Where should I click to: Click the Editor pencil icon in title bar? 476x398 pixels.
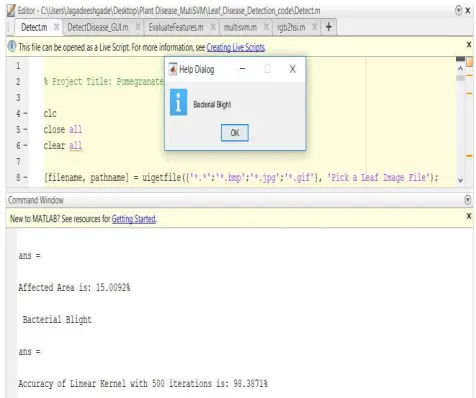tap(11, 11)
